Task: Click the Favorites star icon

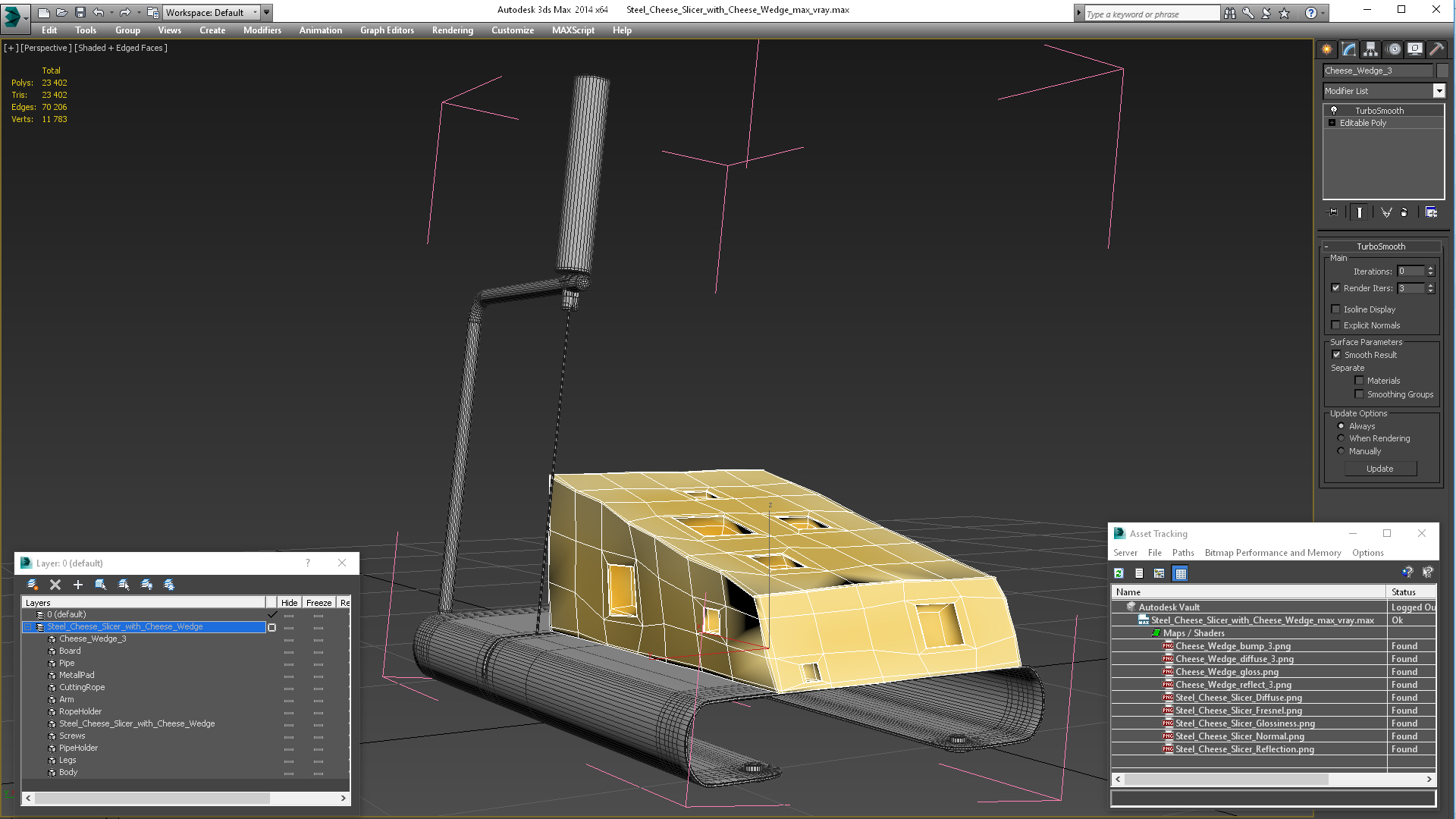Action: point(1284,13)
